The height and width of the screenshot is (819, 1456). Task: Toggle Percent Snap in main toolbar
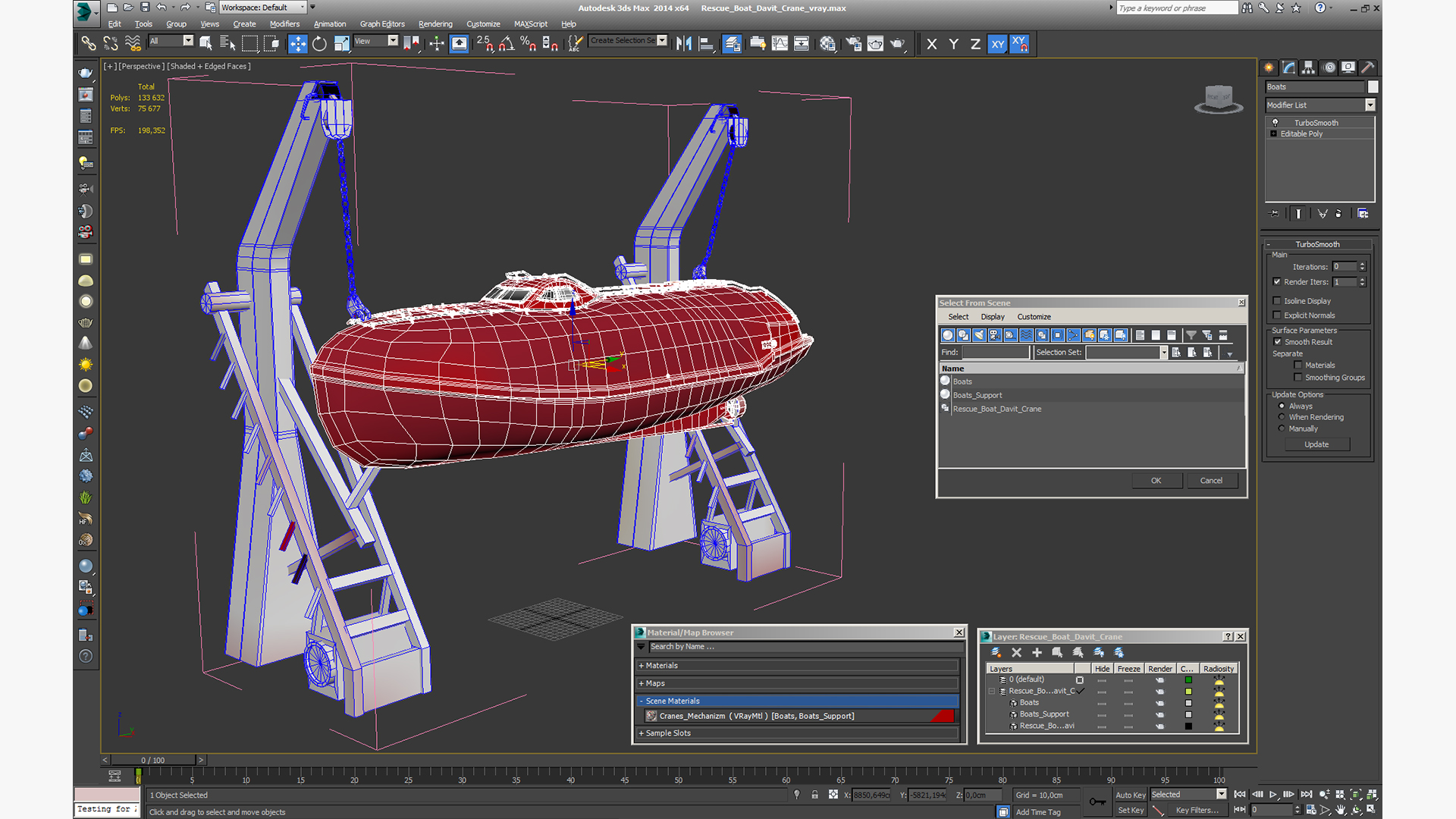[529, 44]
